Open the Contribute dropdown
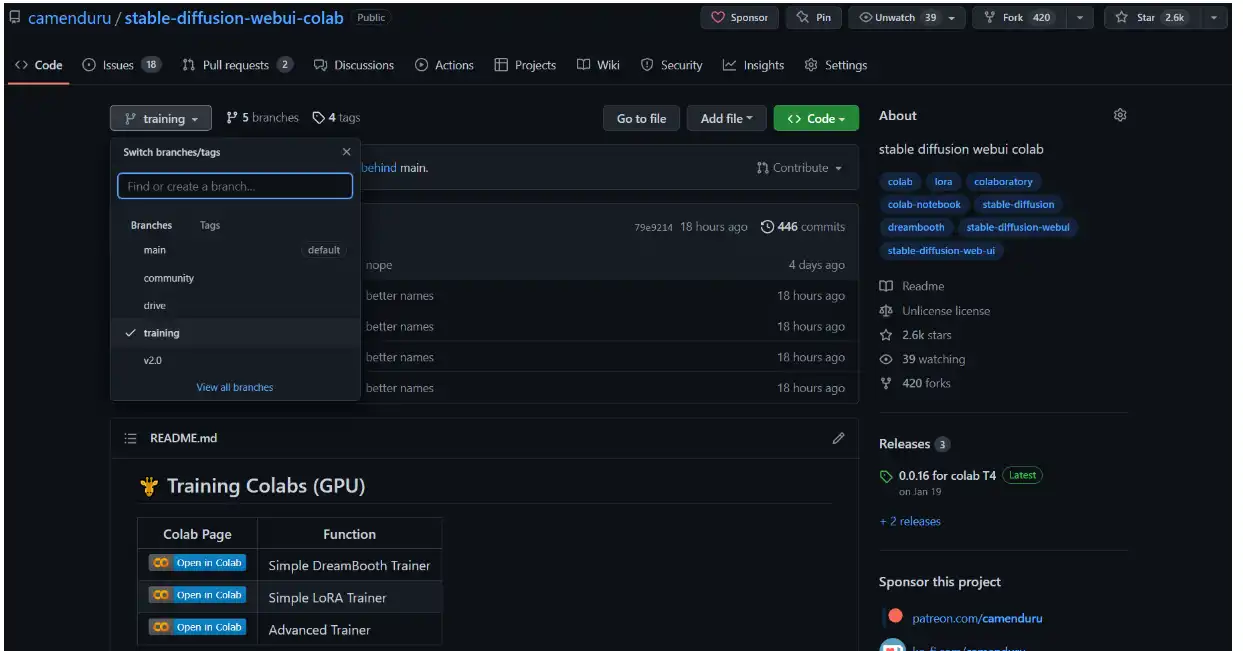Viewport: 1243px width, 651px height. tap(799, 168)
